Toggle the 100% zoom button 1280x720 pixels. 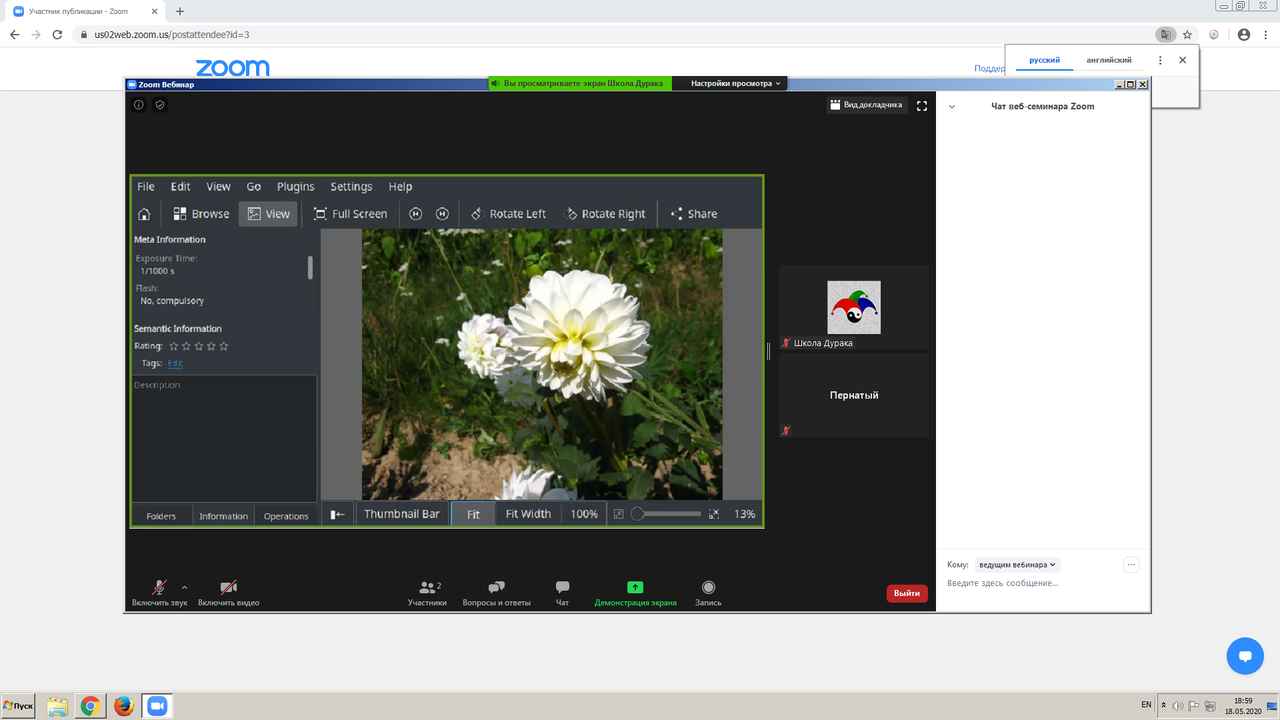584,514
